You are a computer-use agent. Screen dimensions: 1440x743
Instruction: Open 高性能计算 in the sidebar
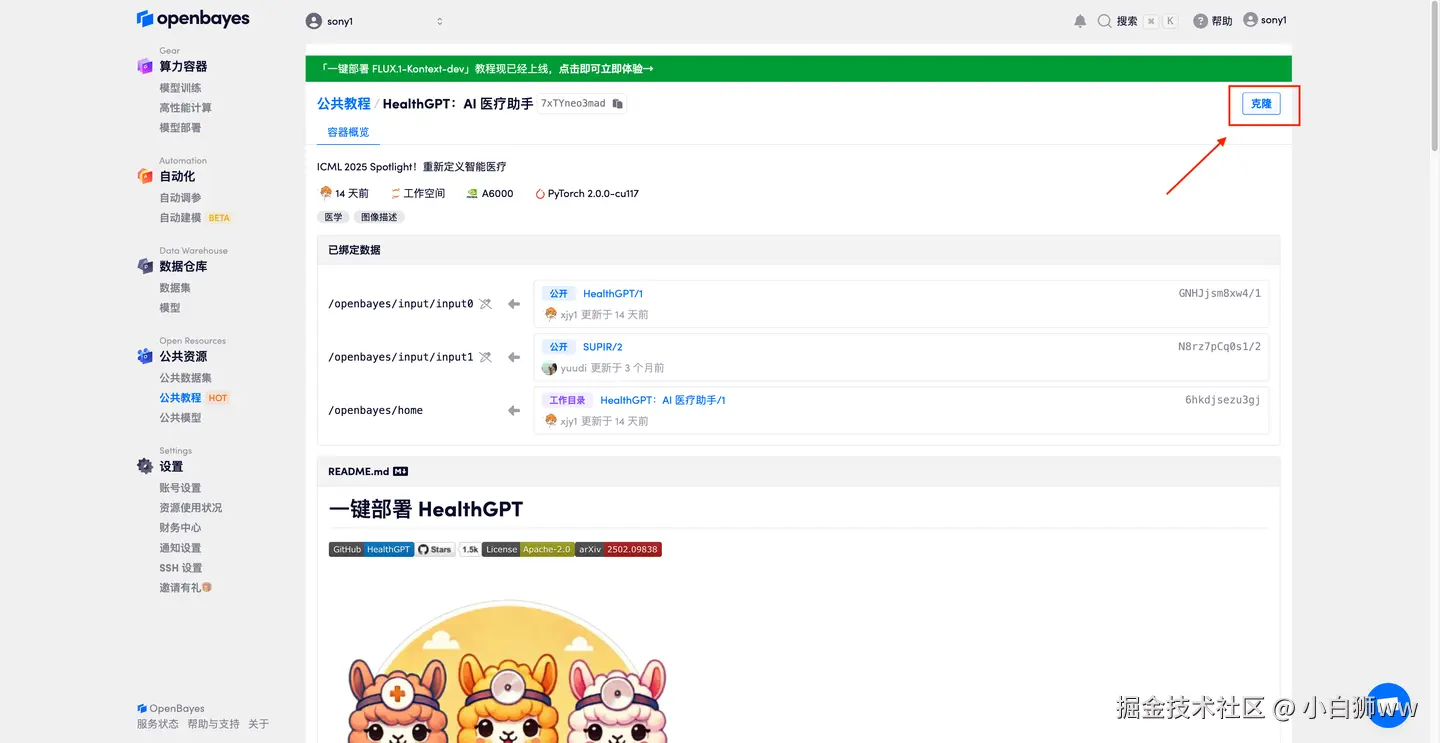pyautogui.click(x=185, y=108)
